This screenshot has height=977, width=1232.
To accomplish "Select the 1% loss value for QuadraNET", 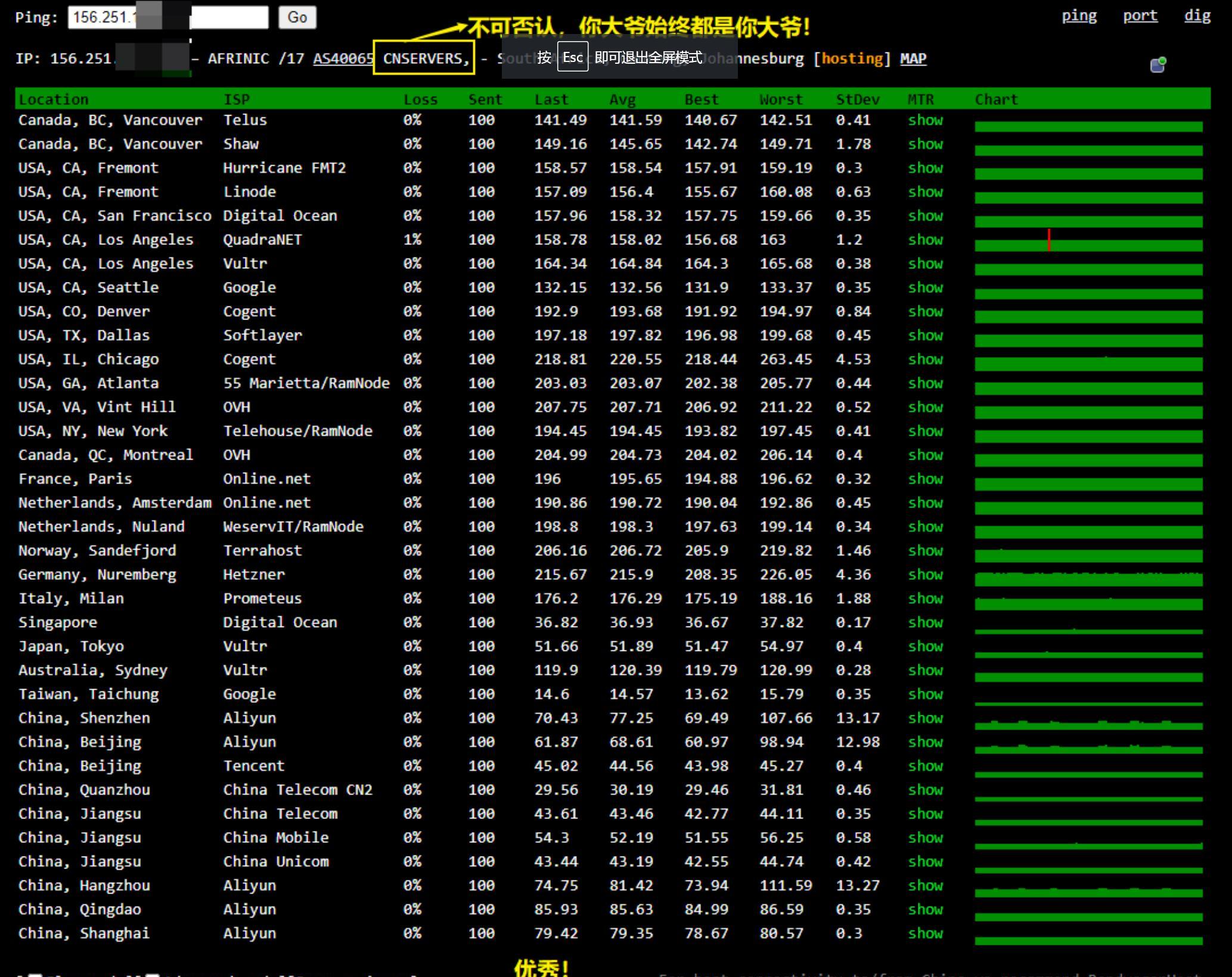I will tap(412, 239).
